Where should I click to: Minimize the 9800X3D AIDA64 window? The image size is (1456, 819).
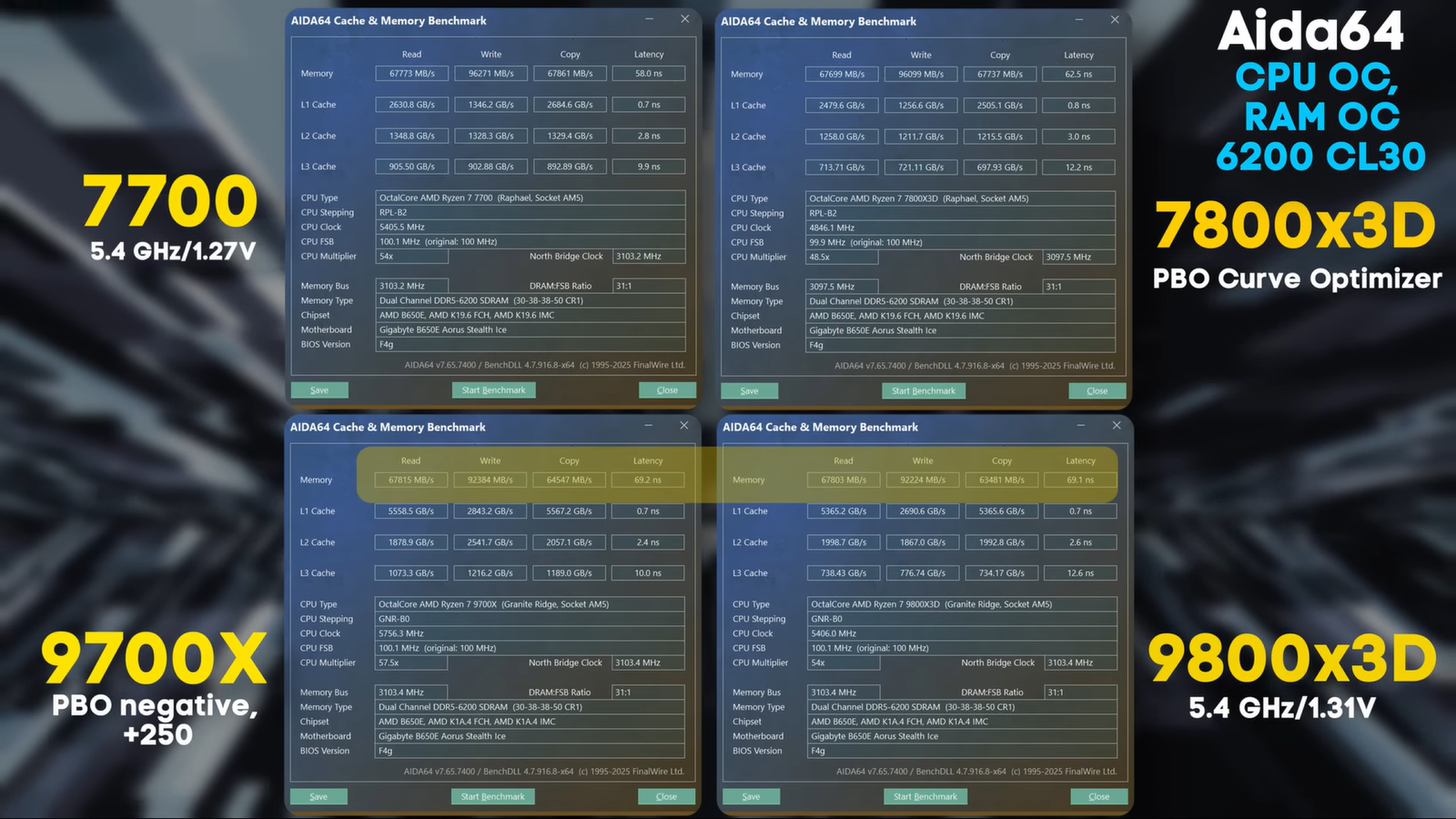pyautogui.click(x=1079, y=425)
